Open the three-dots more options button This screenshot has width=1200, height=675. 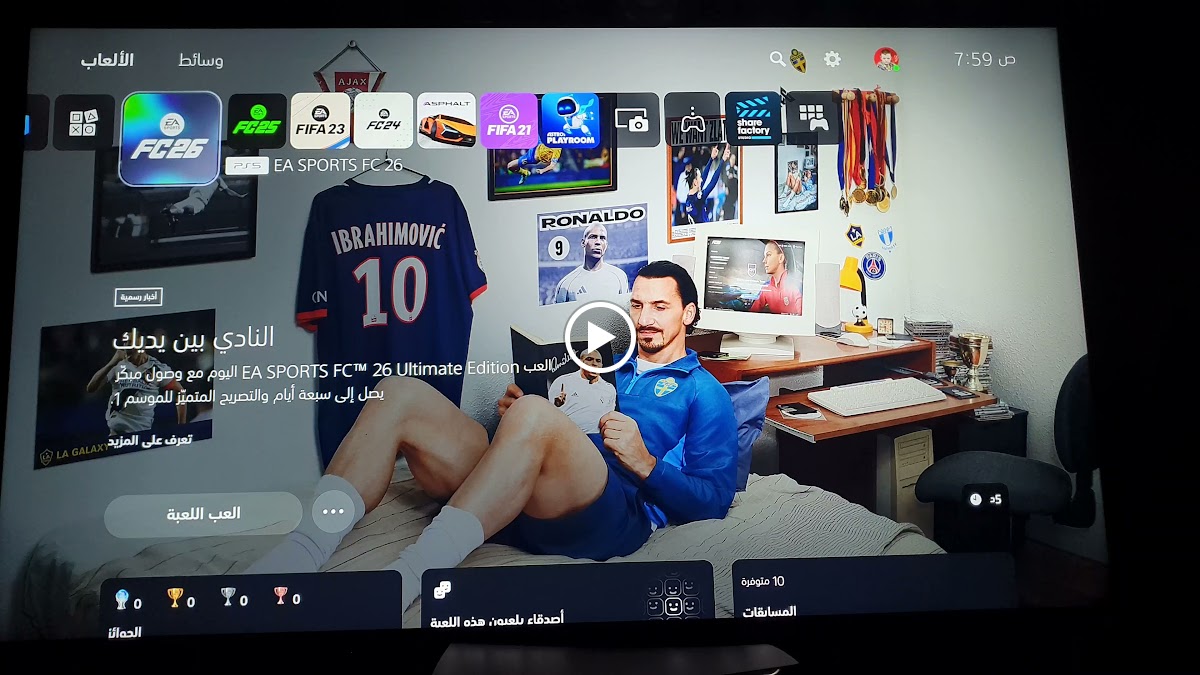coord(333,512)
